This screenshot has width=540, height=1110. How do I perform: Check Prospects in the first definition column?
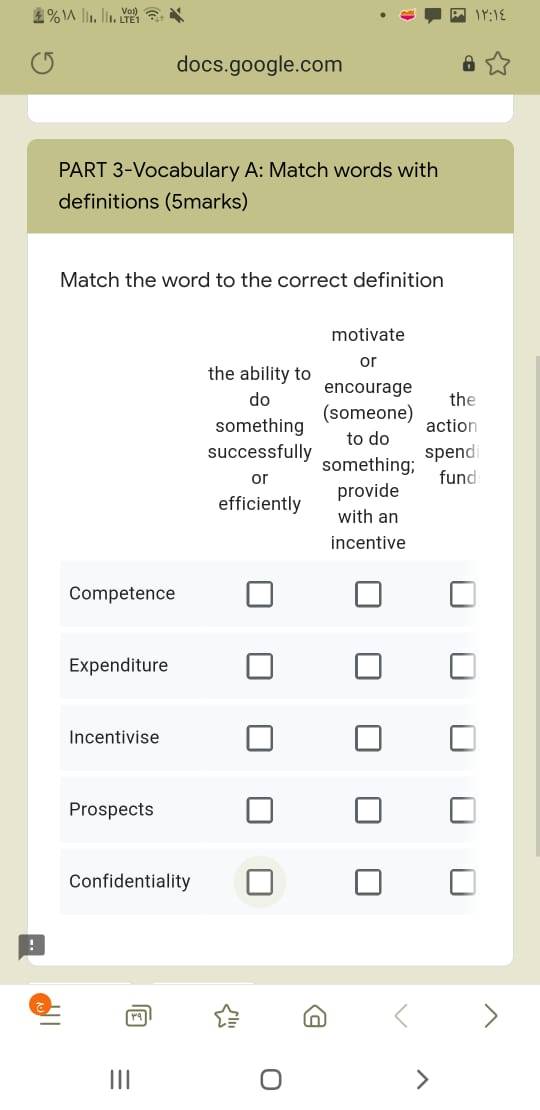(260, 810)
